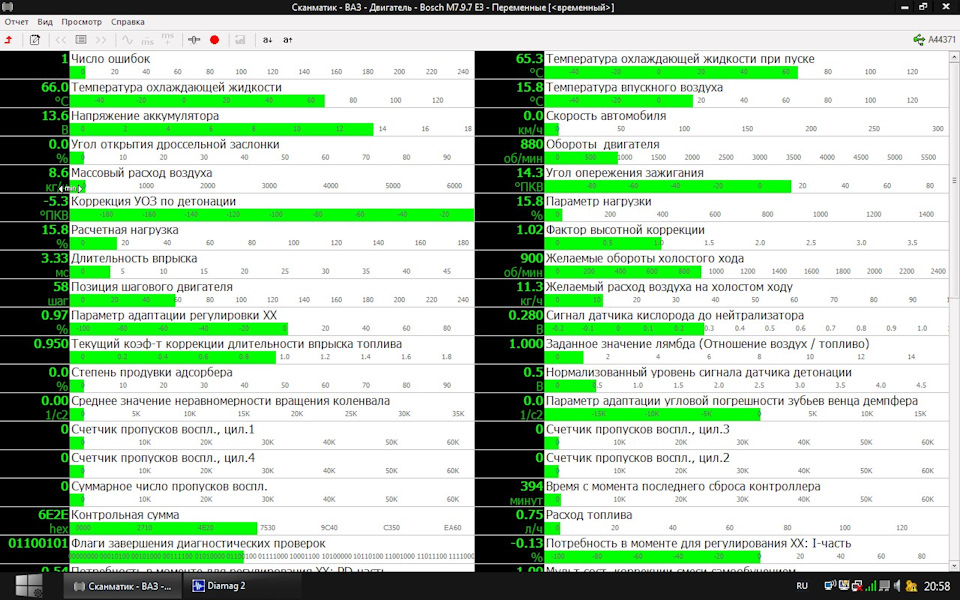The width and height of the screenshot is (960, 600).
Task: Select Время с момента последнего сброса контроллера
Action: [x=683, y=486]
